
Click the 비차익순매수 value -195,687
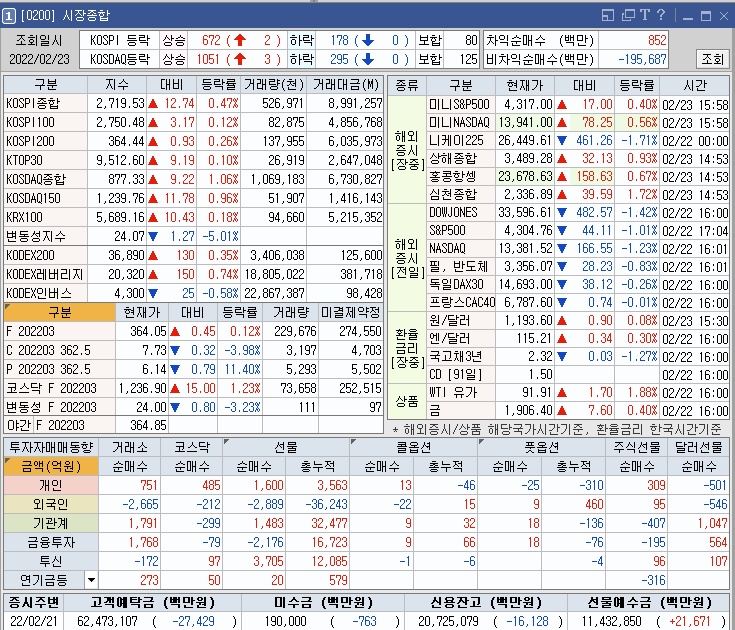[x=634, y=59]
